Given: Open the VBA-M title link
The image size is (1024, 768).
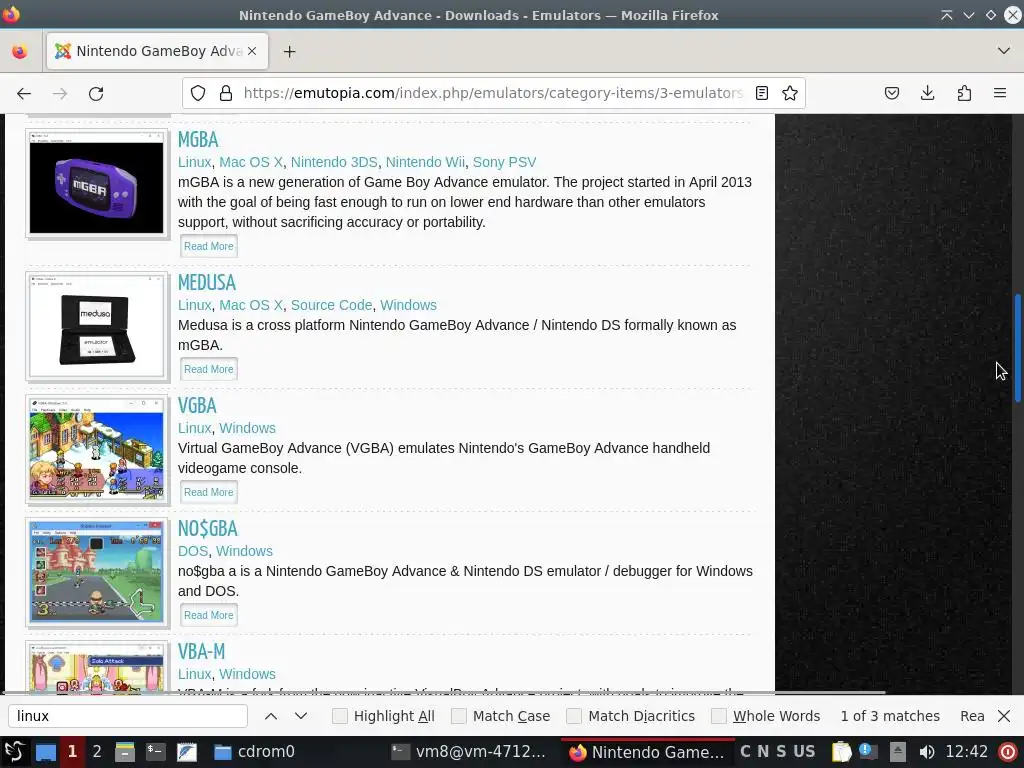Looking at the screenshot, I should (x=201, y=652).
